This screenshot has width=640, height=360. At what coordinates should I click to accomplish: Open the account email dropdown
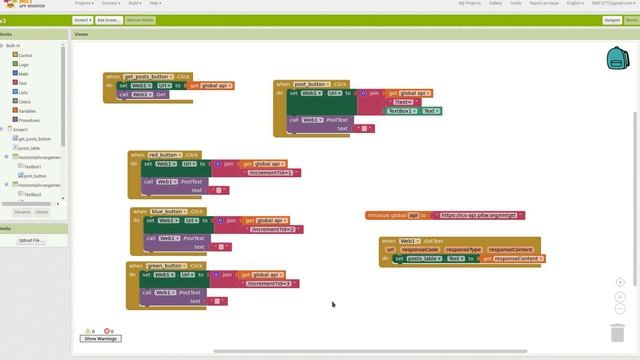pos(613,3)
